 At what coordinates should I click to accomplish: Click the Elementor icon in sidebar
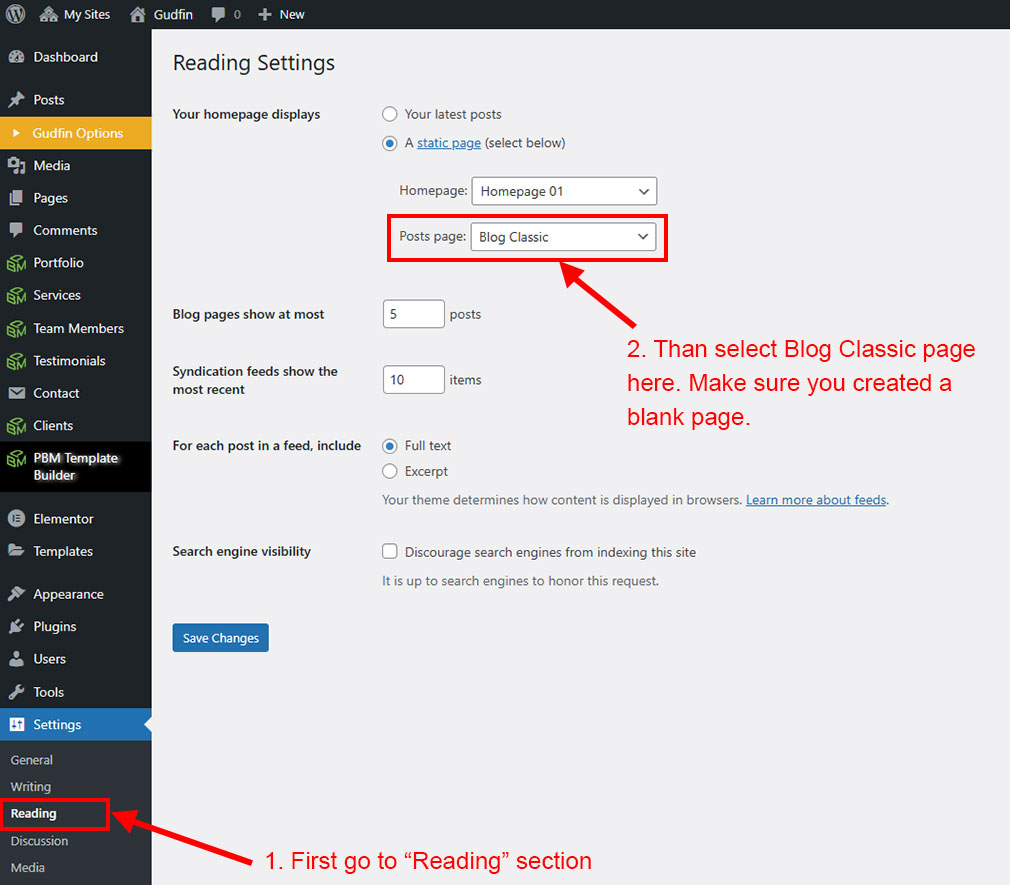tap(16, 519)
